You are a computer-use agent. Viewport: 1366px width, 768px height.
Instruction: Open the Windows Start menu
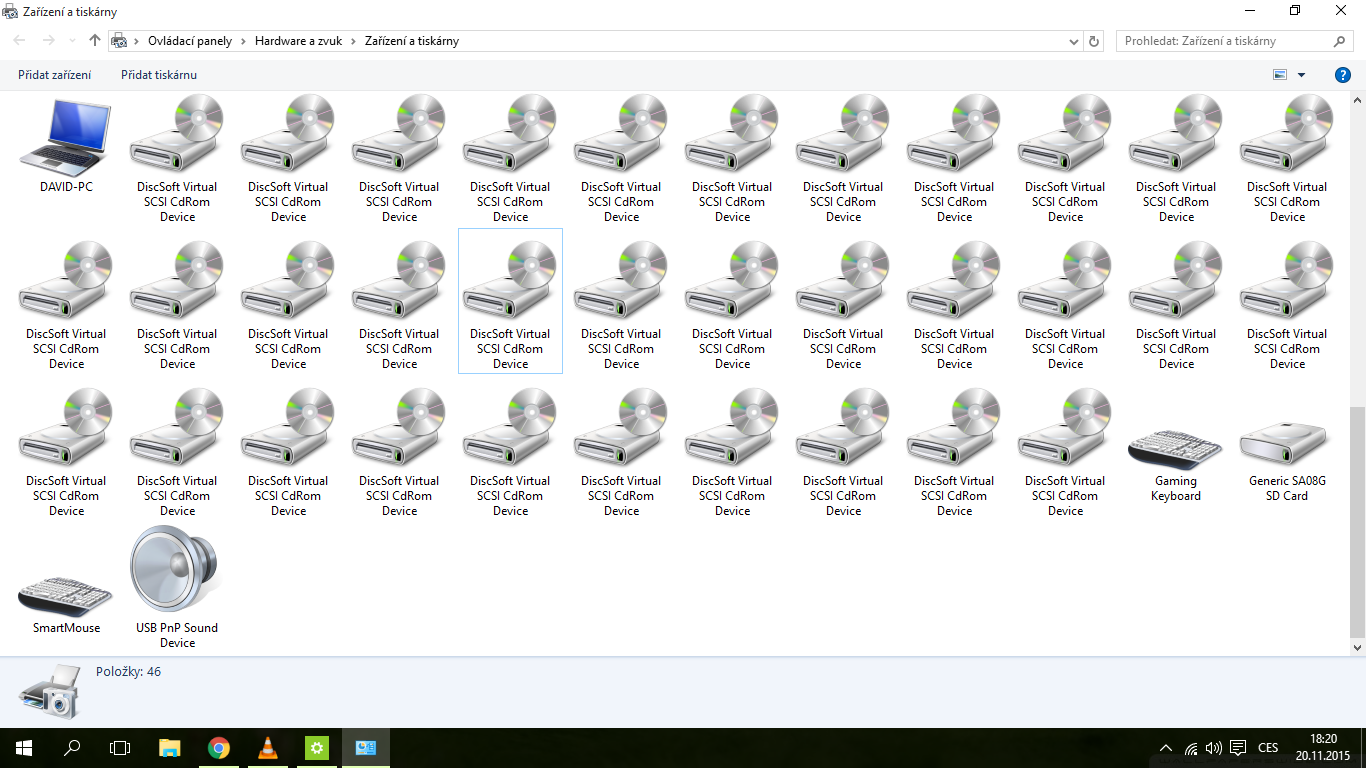coord(24,748)
